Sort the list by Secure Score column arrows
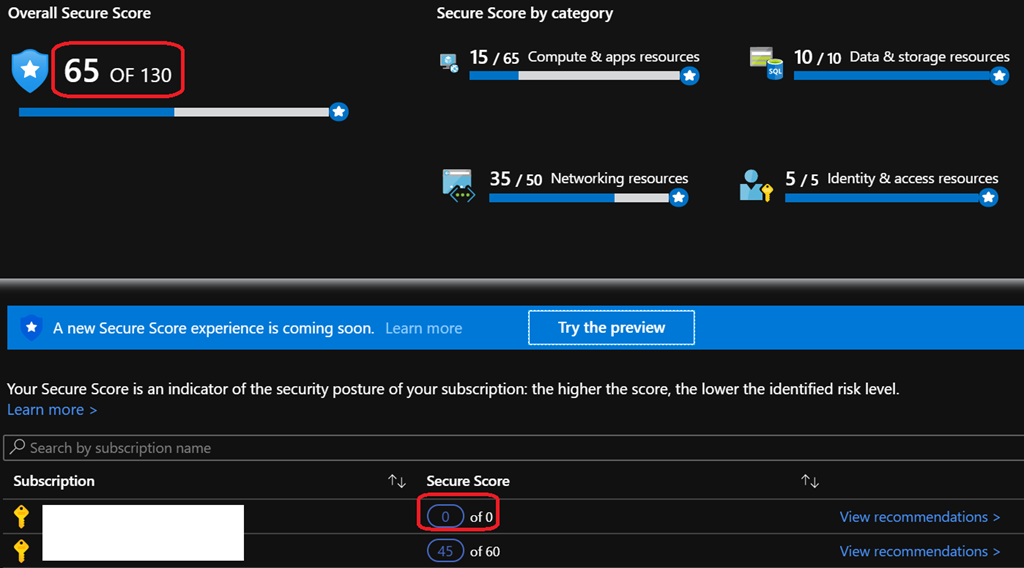 pyautogui.click(x=810, y=481)
